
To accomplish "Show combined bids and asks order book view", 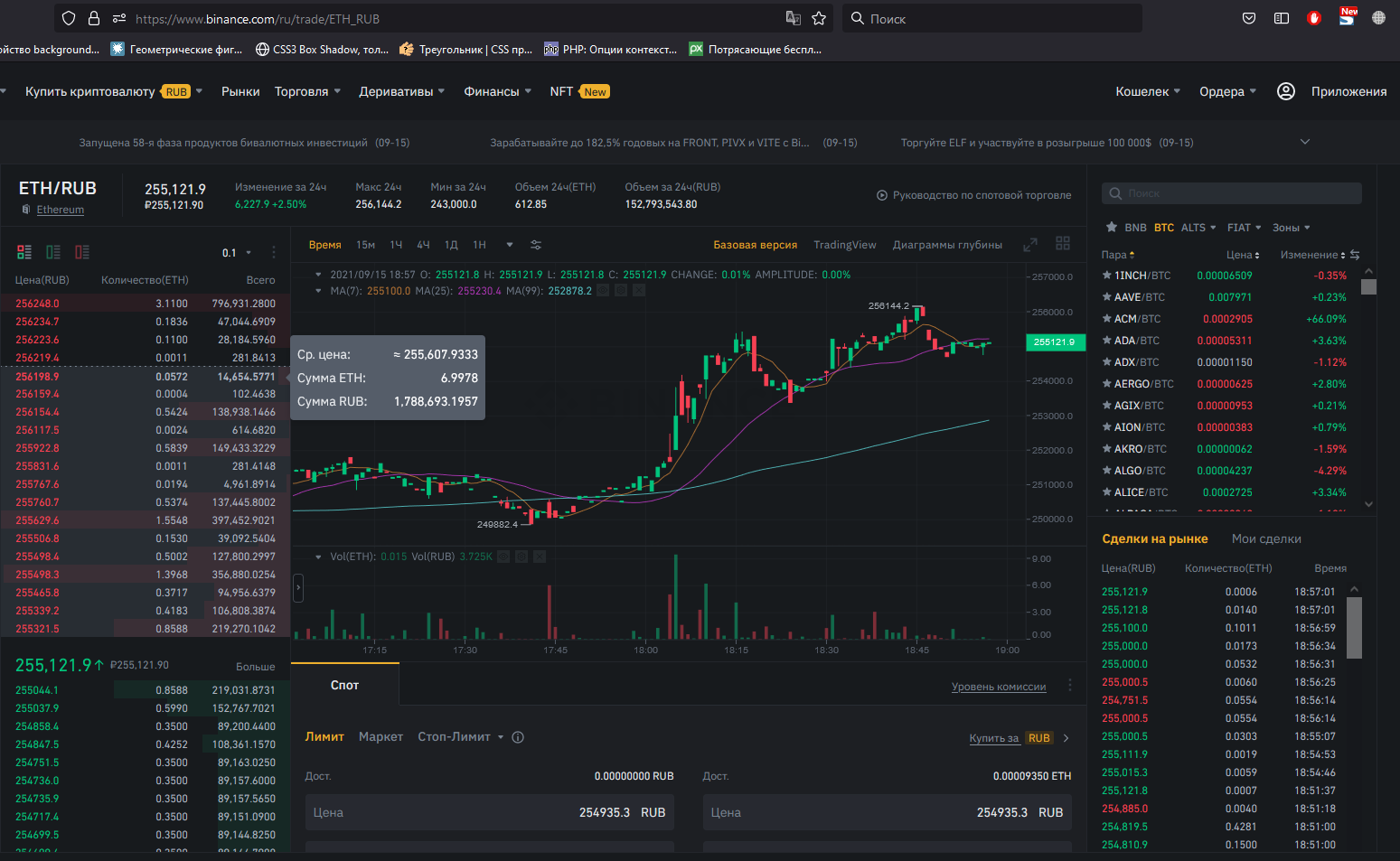I will tap(24, 252).
